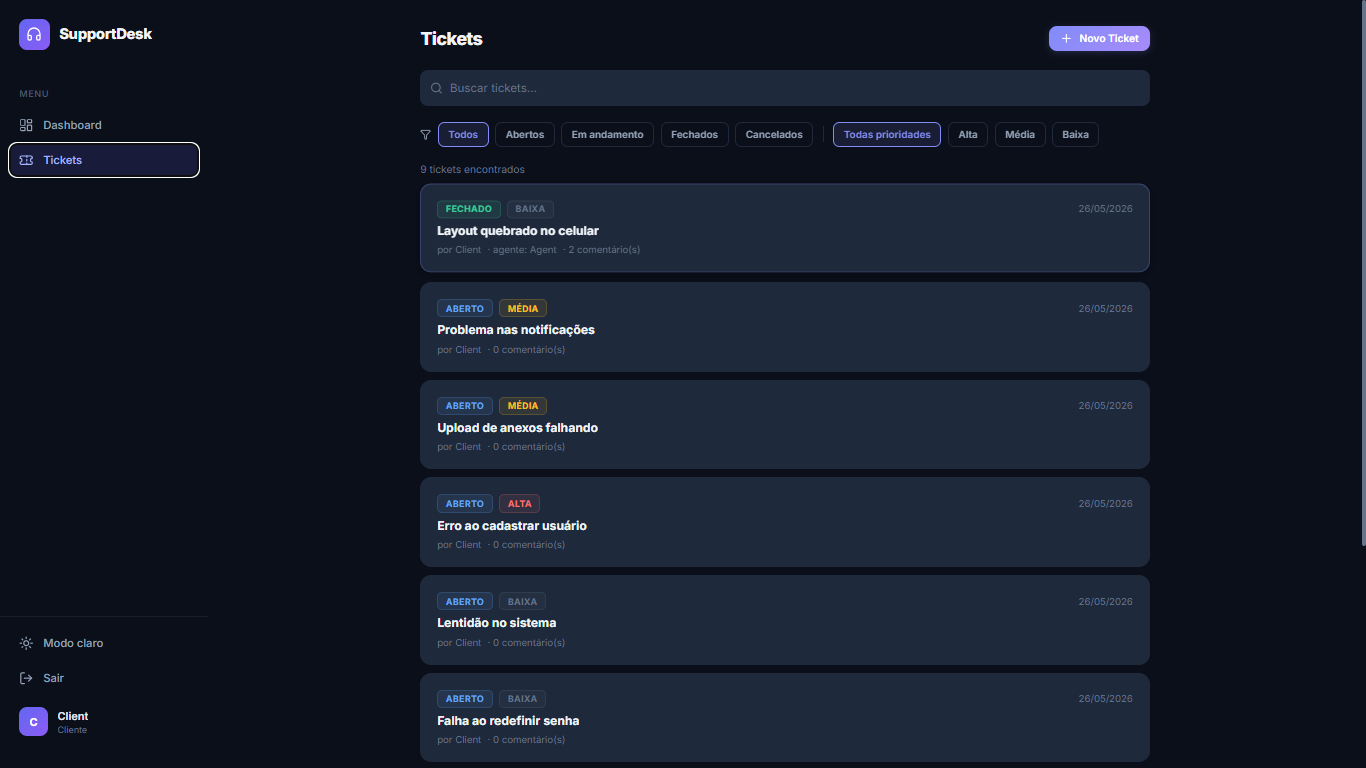
Task: Filter tickets by Fechados
Action: click(x=694, y=134)
